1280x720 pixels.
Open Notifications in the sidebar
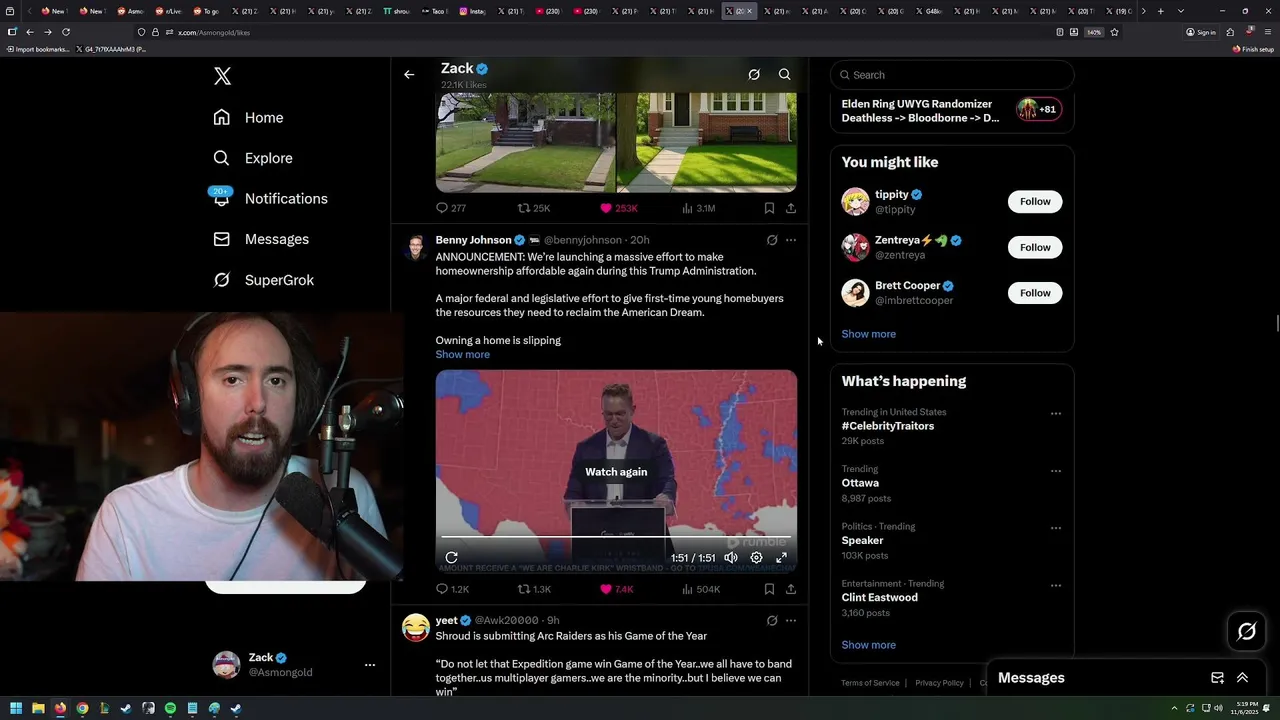point(270,198)
